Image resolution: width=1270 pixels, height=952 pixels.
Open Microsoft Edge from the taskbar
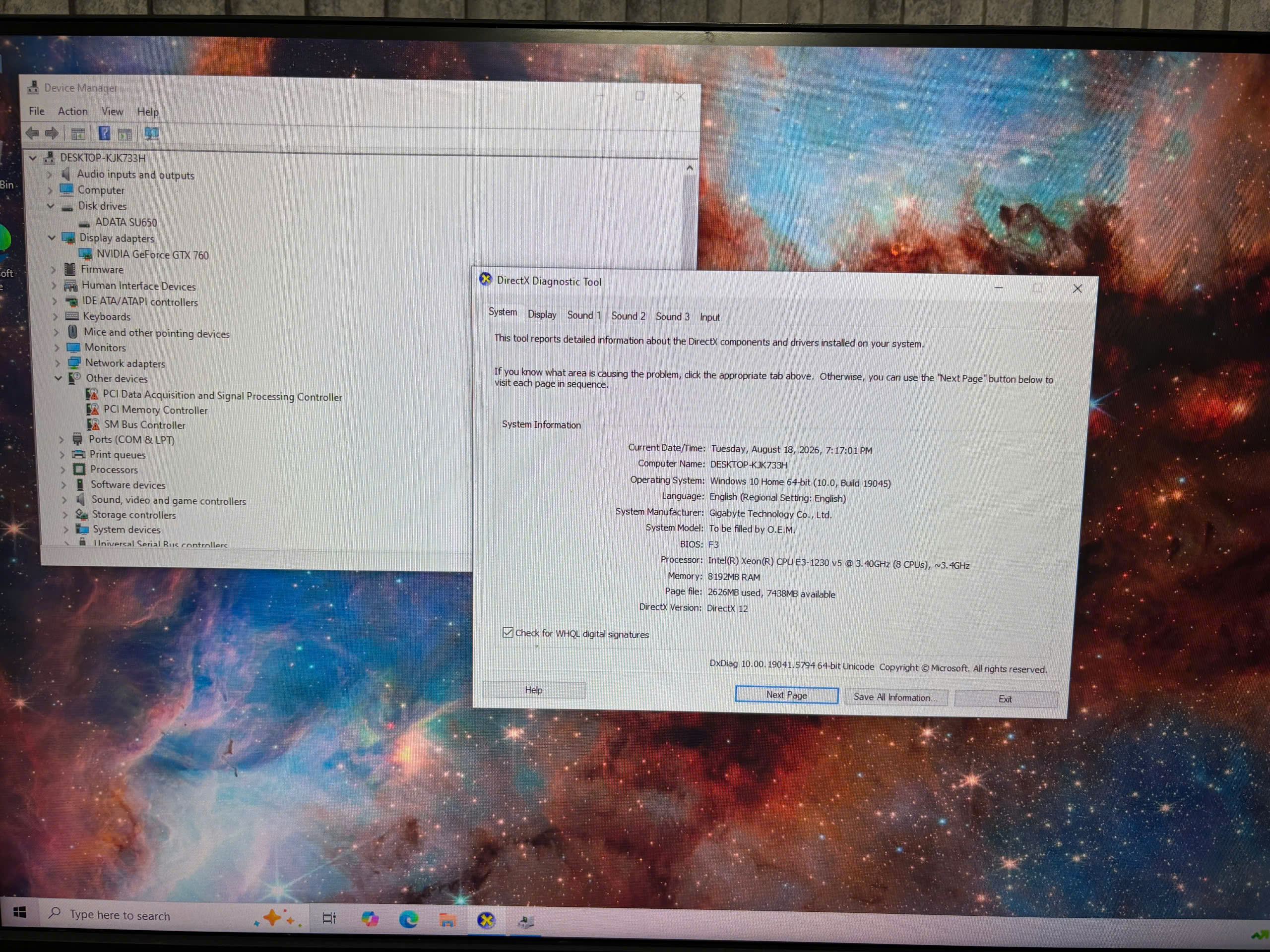coord(409,919)
